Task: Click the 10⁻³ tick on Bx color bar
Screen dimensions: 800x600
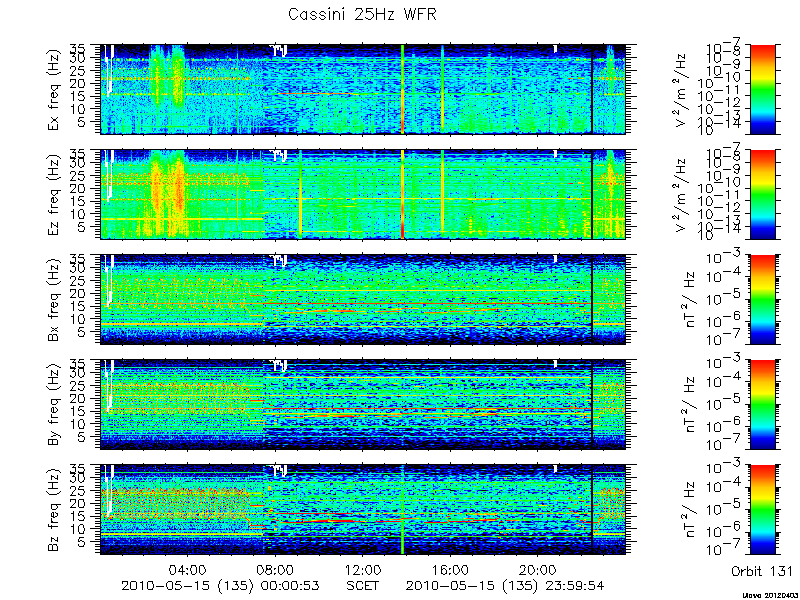Action: pos(722,257)
